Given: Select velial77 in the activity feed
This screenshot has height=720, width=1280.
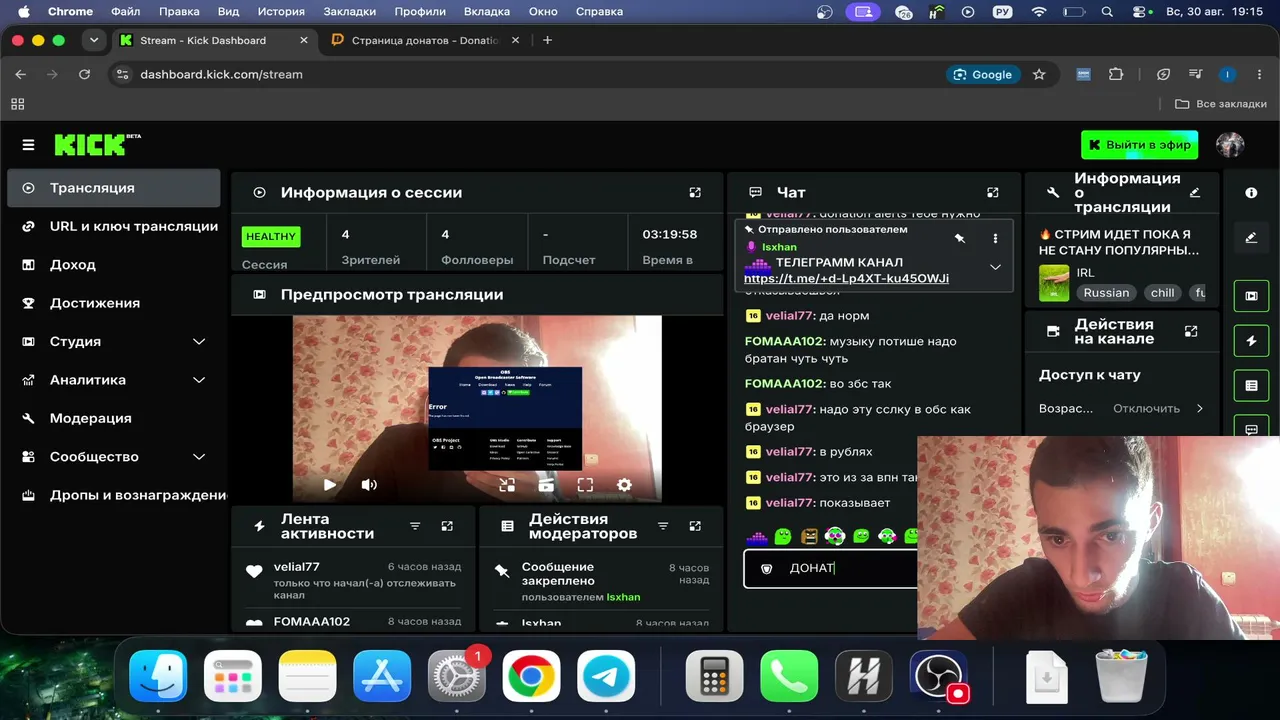Looking at the screenshot, I should 296,567.
